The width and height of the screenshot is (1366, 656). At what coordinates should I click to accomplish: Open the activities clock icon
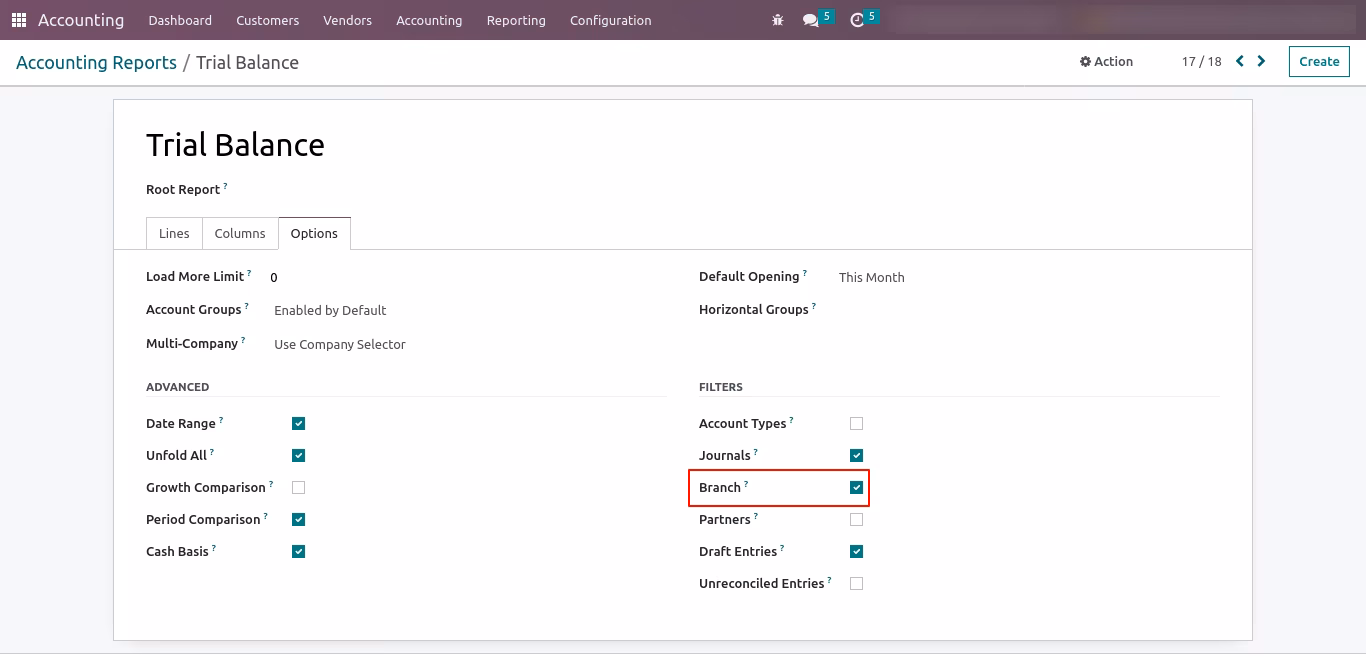coord(857,20)
